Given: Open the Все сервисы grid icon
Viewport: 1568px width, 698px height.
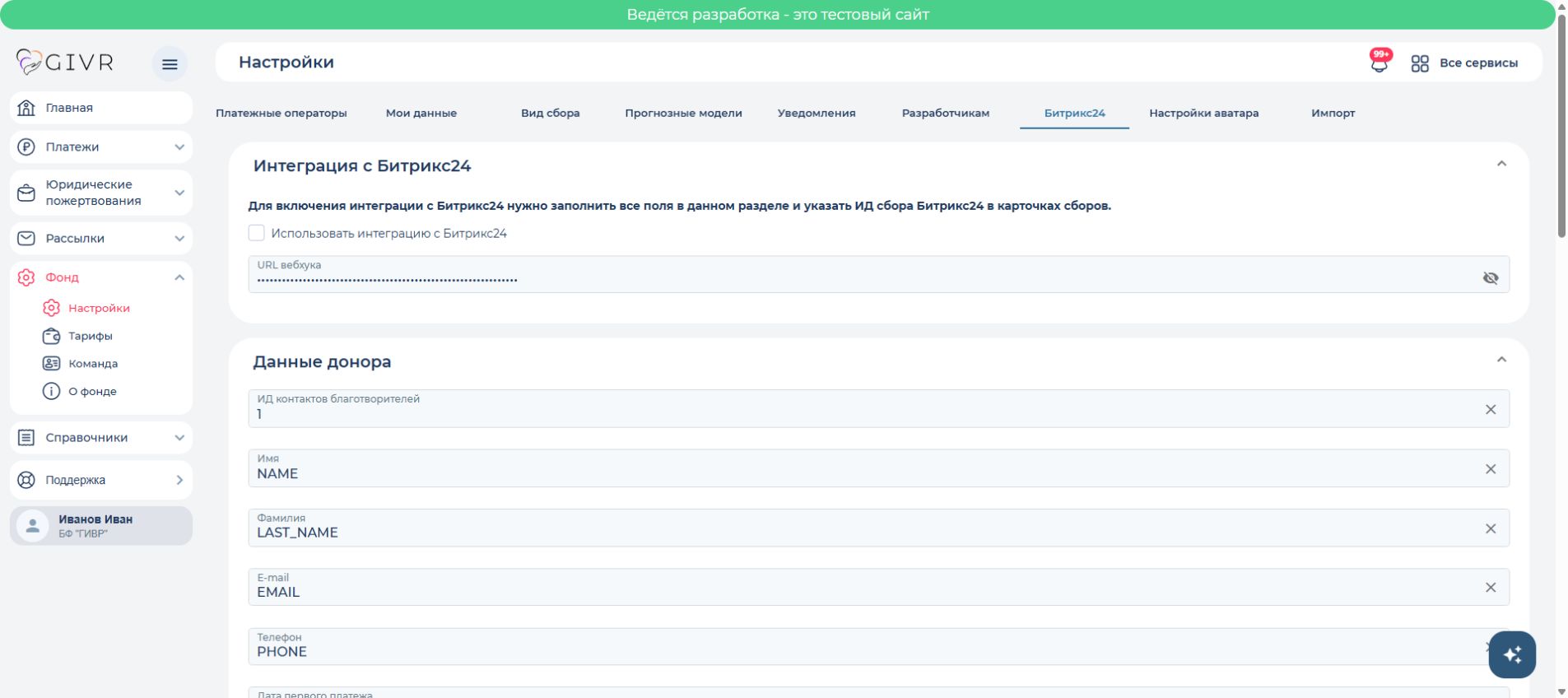Looking at the screenshot, I should (x=1420, y=63).
